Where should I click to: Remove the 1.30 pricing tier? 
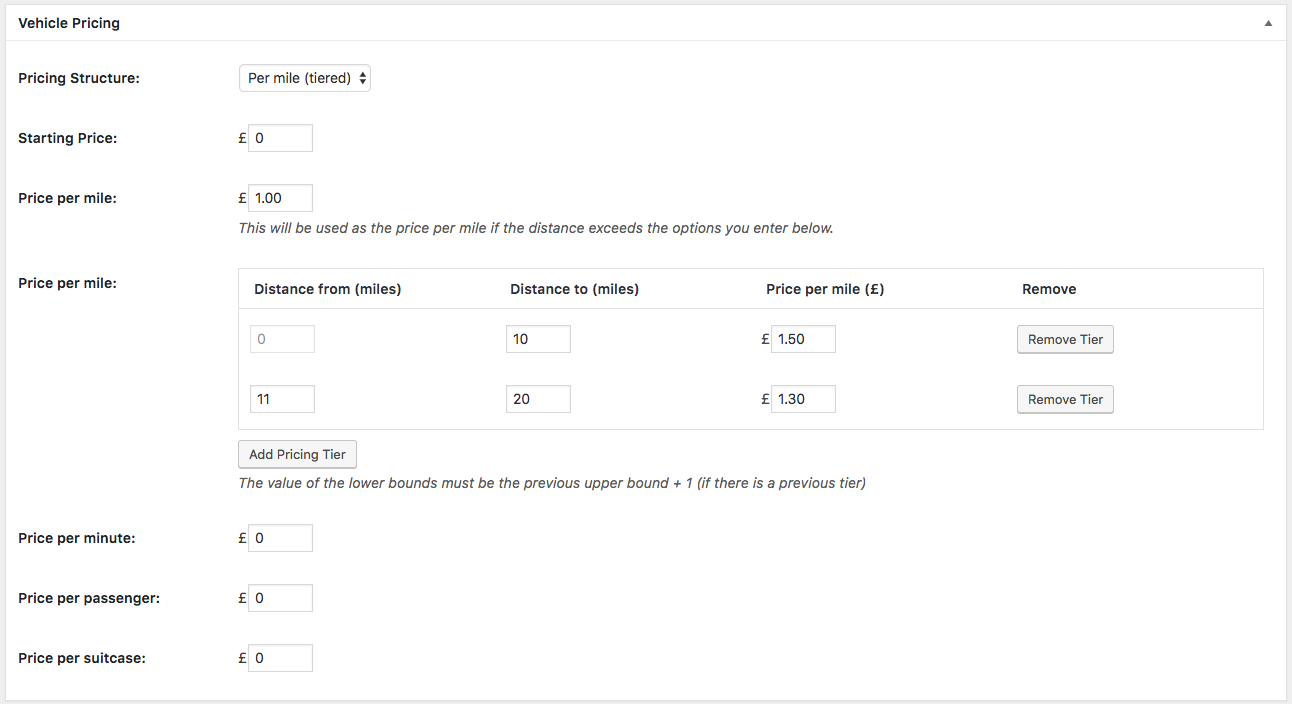tap(1064, 399)
